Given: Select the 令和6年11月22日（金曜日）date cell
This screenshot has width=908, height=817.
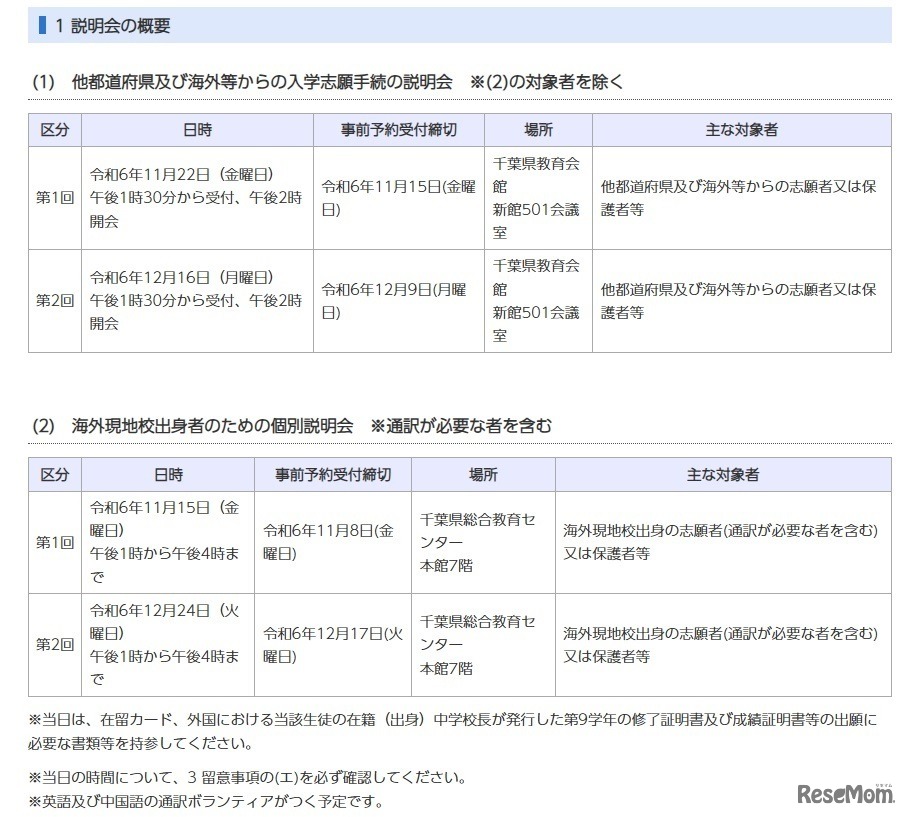Looking at the screenshot, I should [x=197, y=198].
